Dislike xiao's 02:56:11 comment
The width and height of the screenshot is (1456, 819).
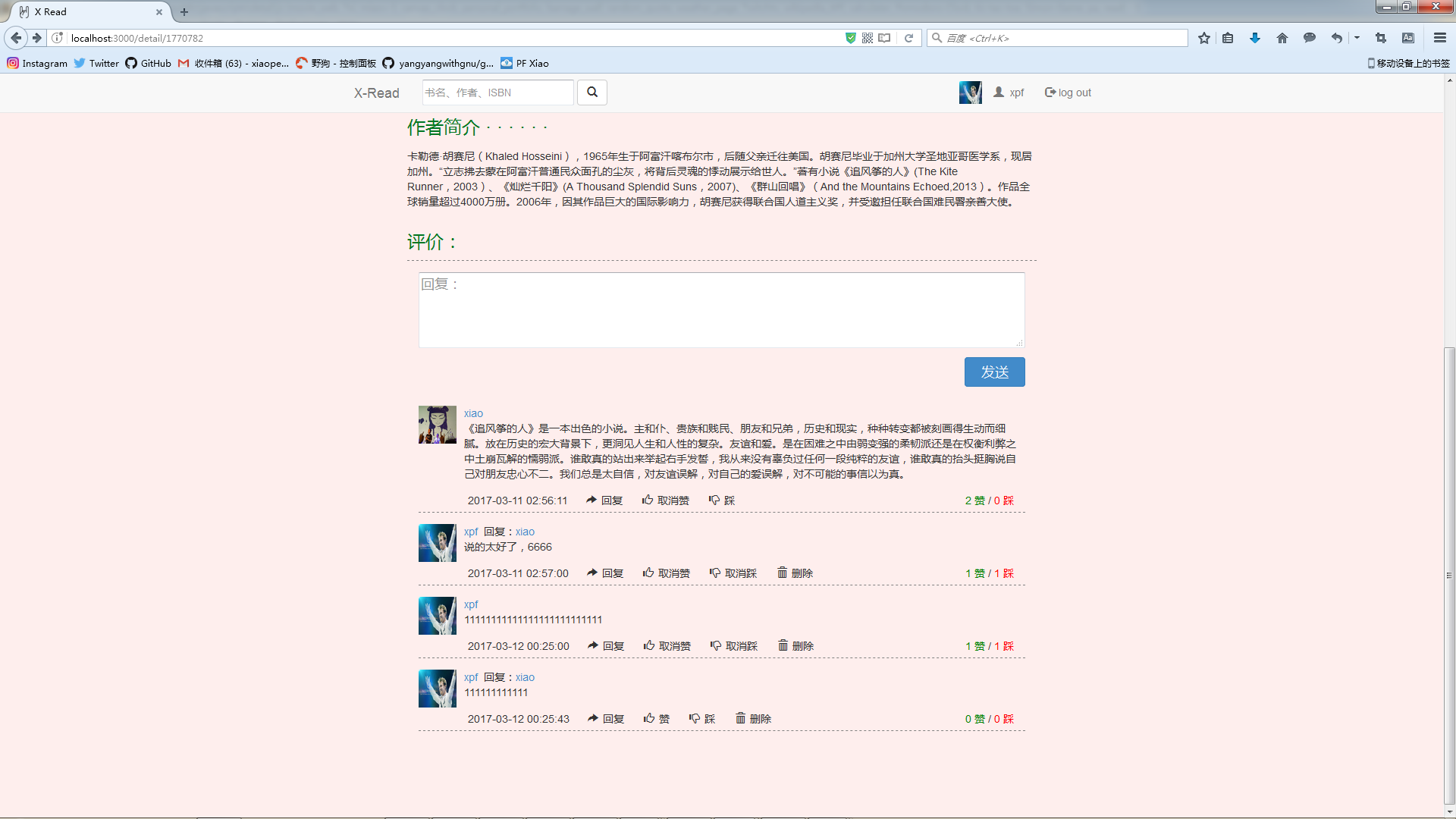pos(721,500)
